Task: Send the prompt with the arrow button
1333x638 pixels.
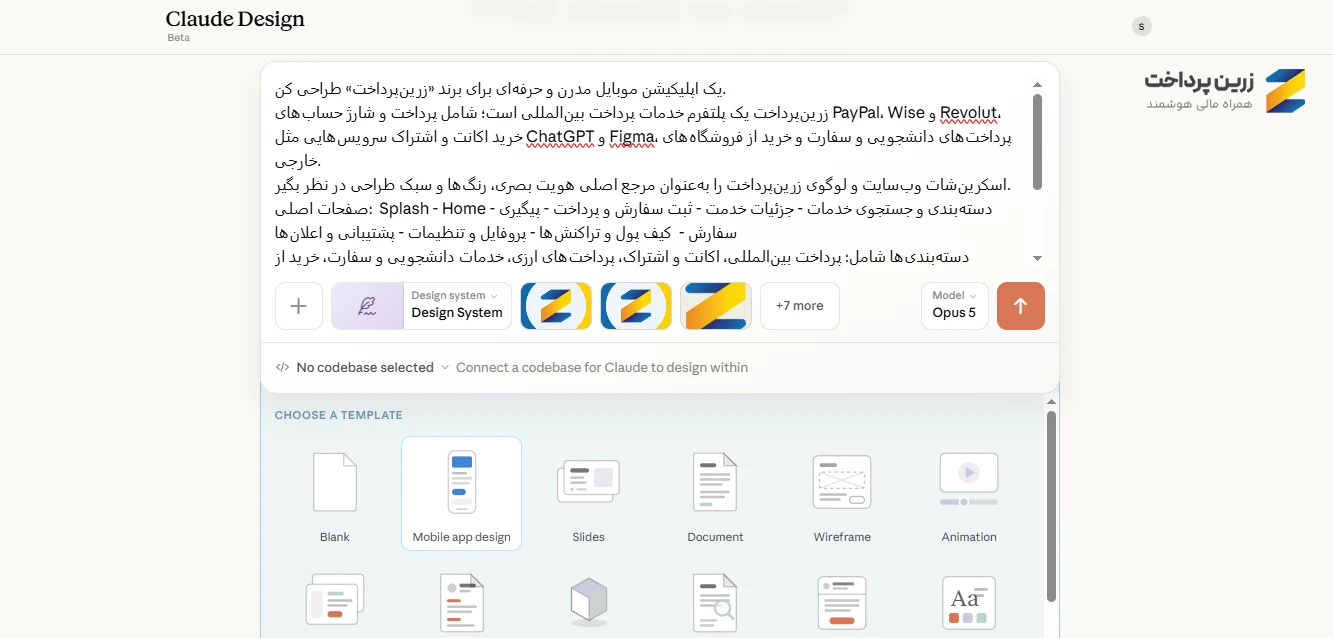Action: 1021,306
